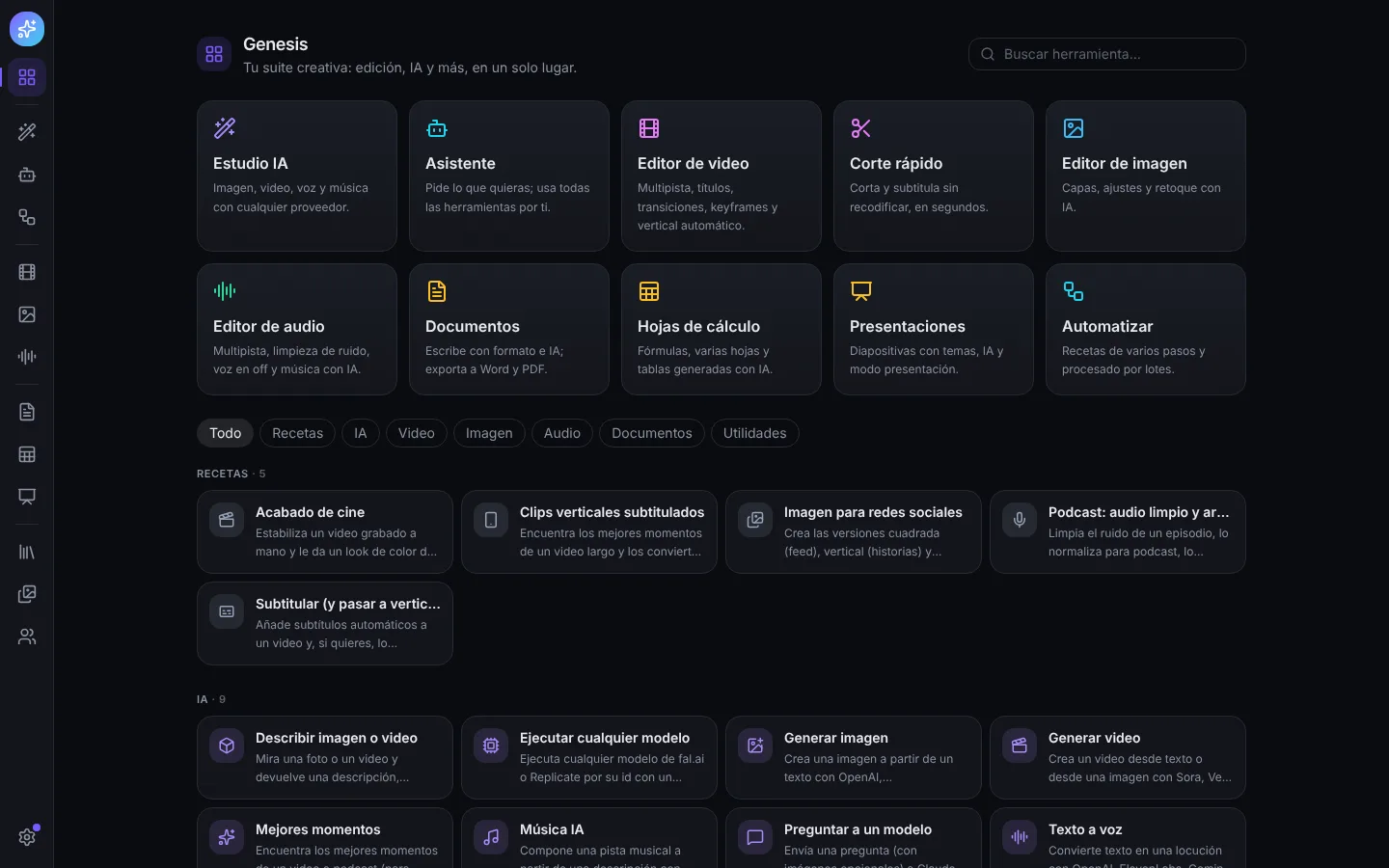Select the Generar imagen IA tool
This screenshot has height=868, width=1389.
click(x=854, y=757)
